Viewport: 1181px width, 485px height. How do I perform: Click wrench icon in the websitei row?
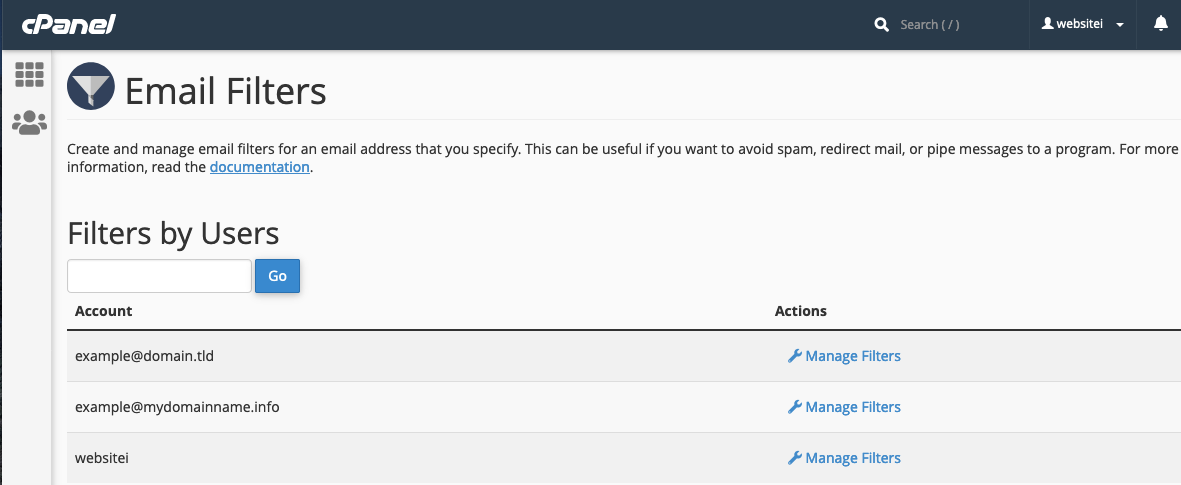(795, 458)
